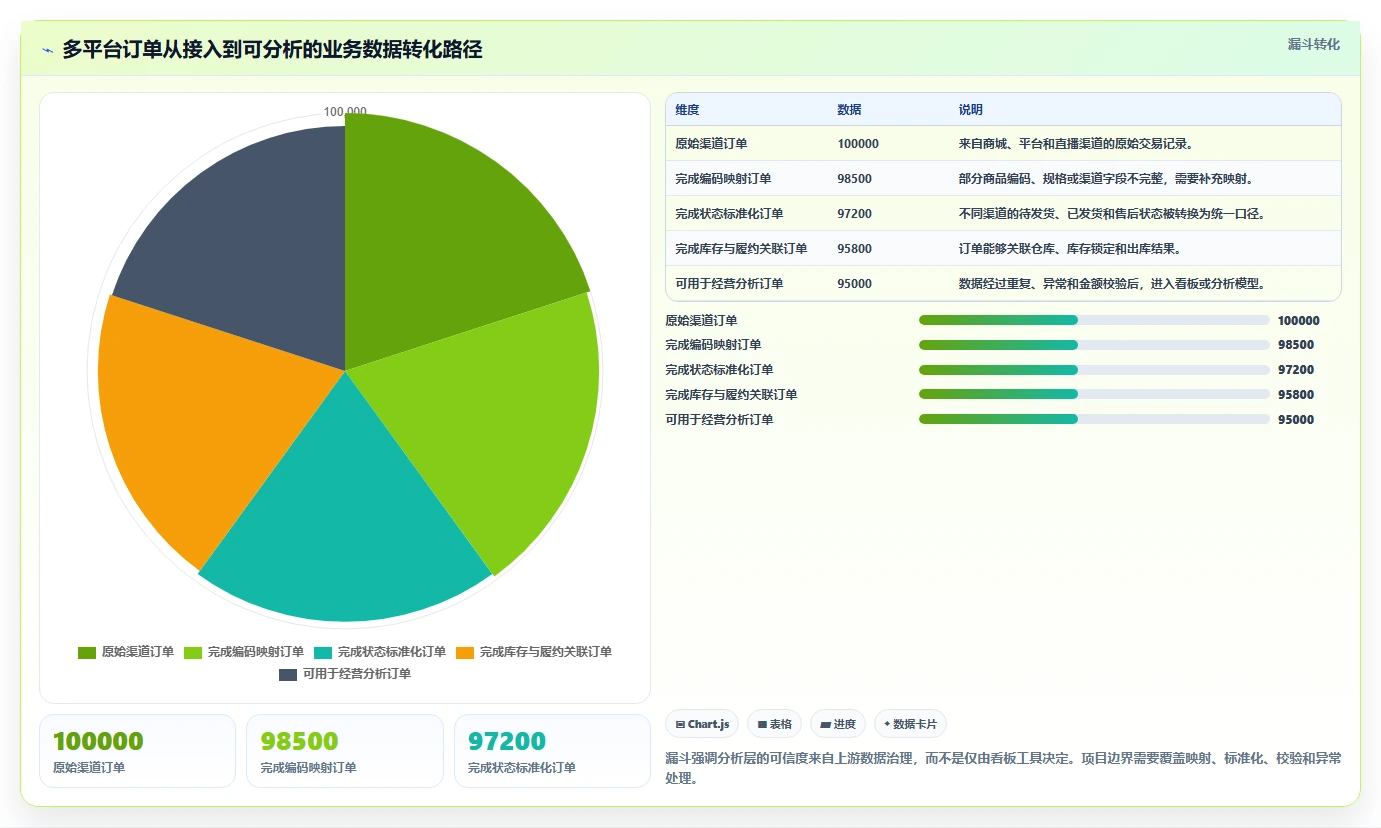The height and width of the screenshot is (828, 1381).
Task: Select the 进度 tag chip
Action: [x=838, y=724]
